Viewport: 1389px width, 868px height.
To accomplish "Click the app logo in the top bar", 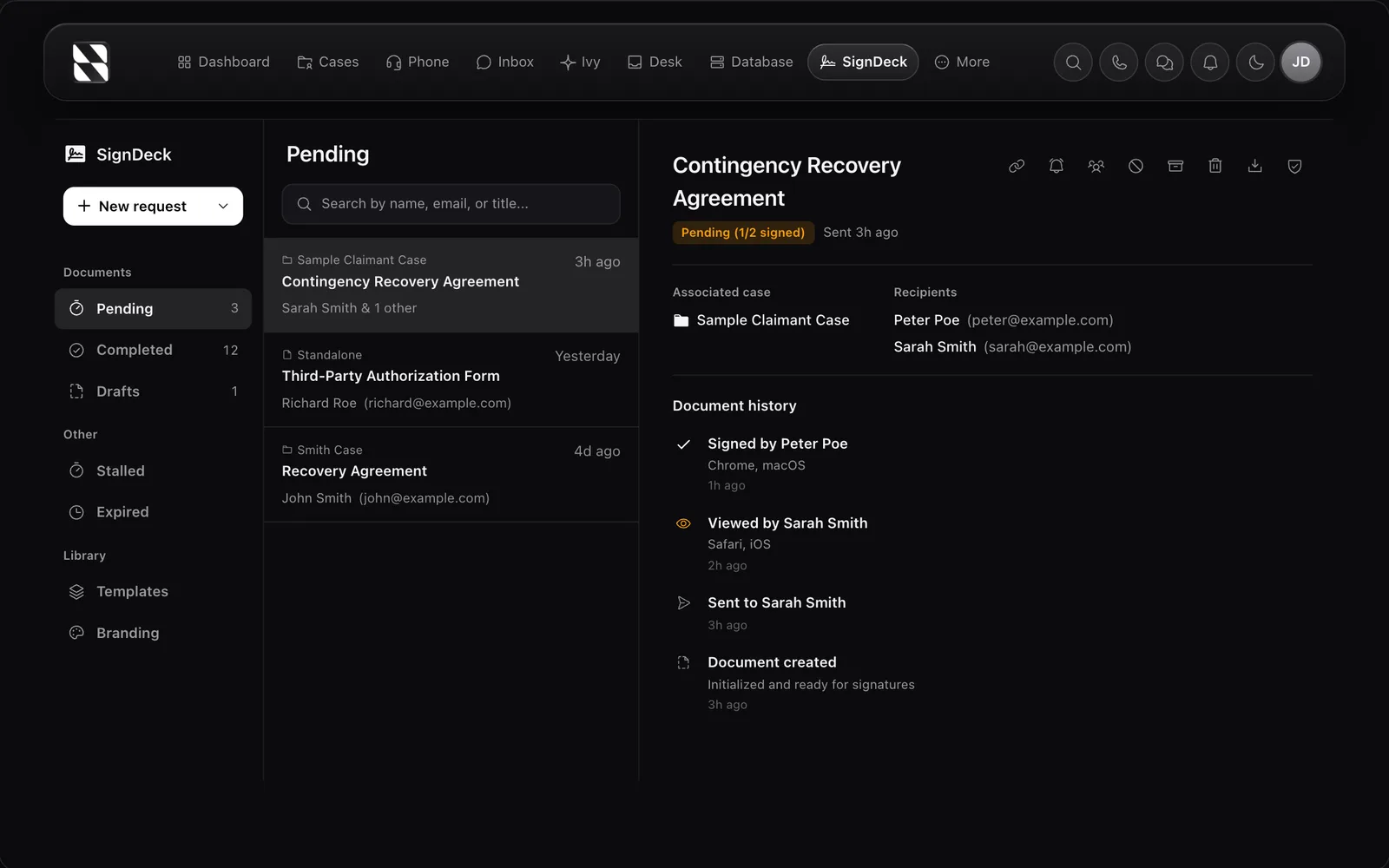I will pos(91,62).
